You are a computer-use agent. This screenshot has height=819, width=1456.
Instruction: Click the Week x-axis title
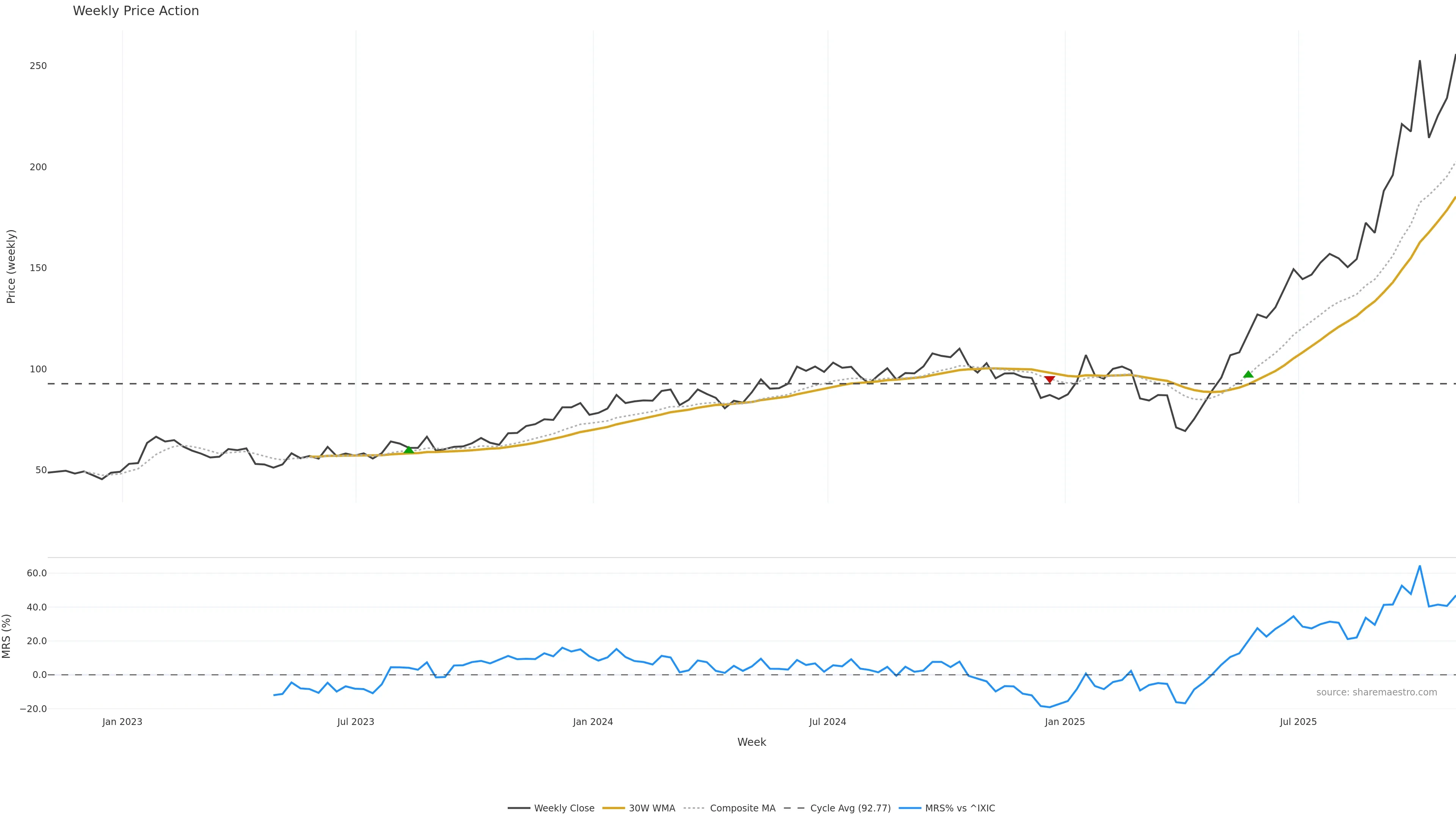pos(751,742)
